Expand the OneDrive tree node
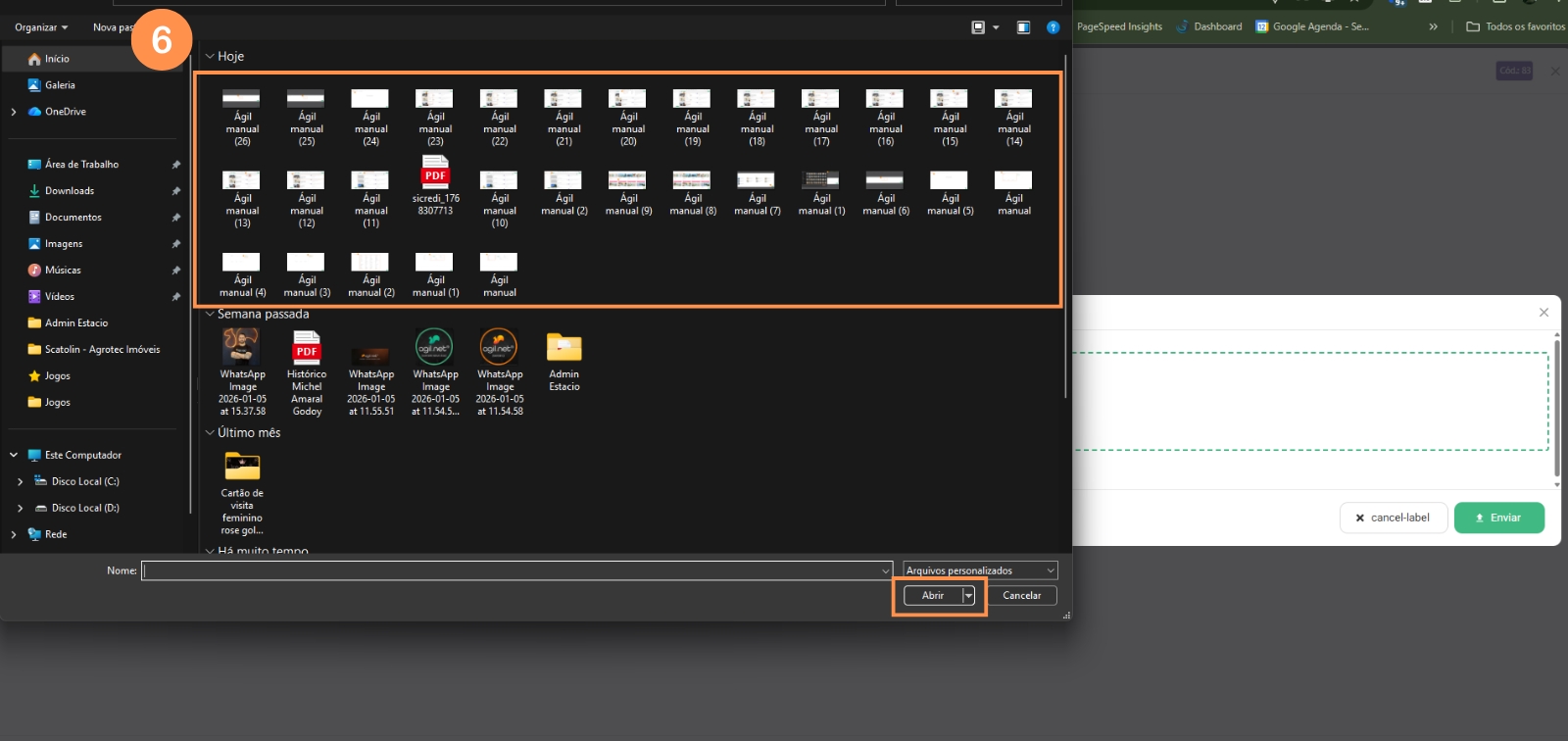 point(13,112)
